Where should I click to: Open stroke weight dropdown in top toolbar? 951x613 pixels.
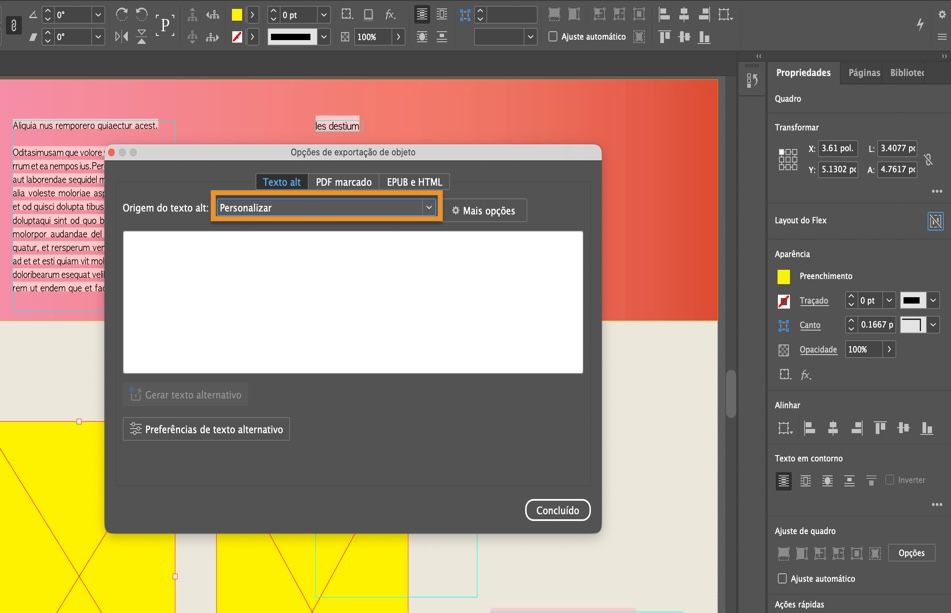coord(324,14)
